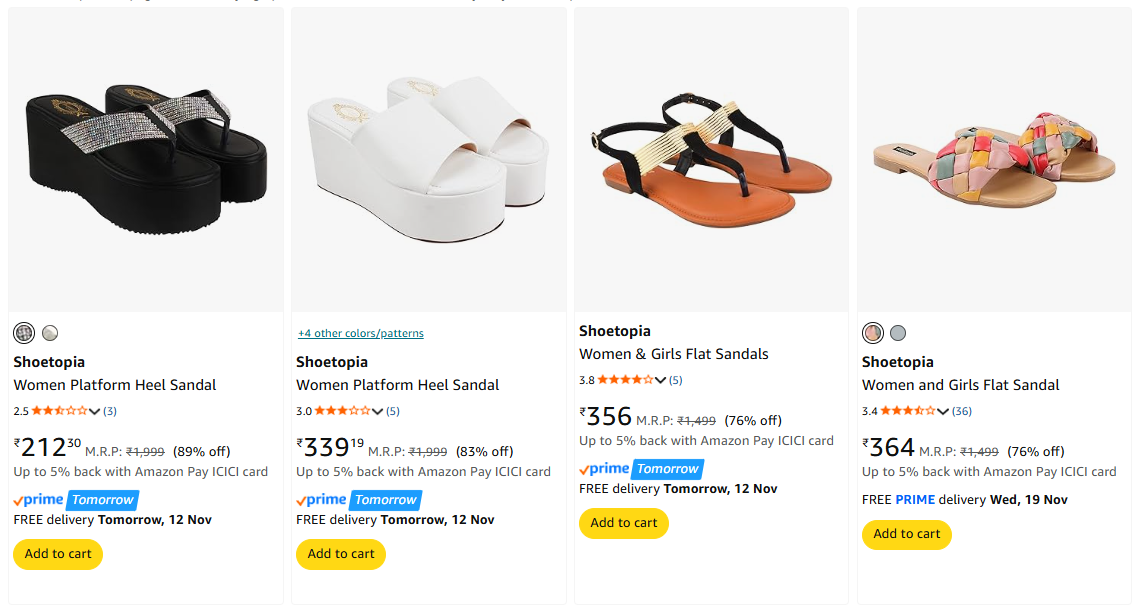Open the "+4 other colors/patterns" link
The width and height of the screenshot is (1140, 605).
click(361, 333)
